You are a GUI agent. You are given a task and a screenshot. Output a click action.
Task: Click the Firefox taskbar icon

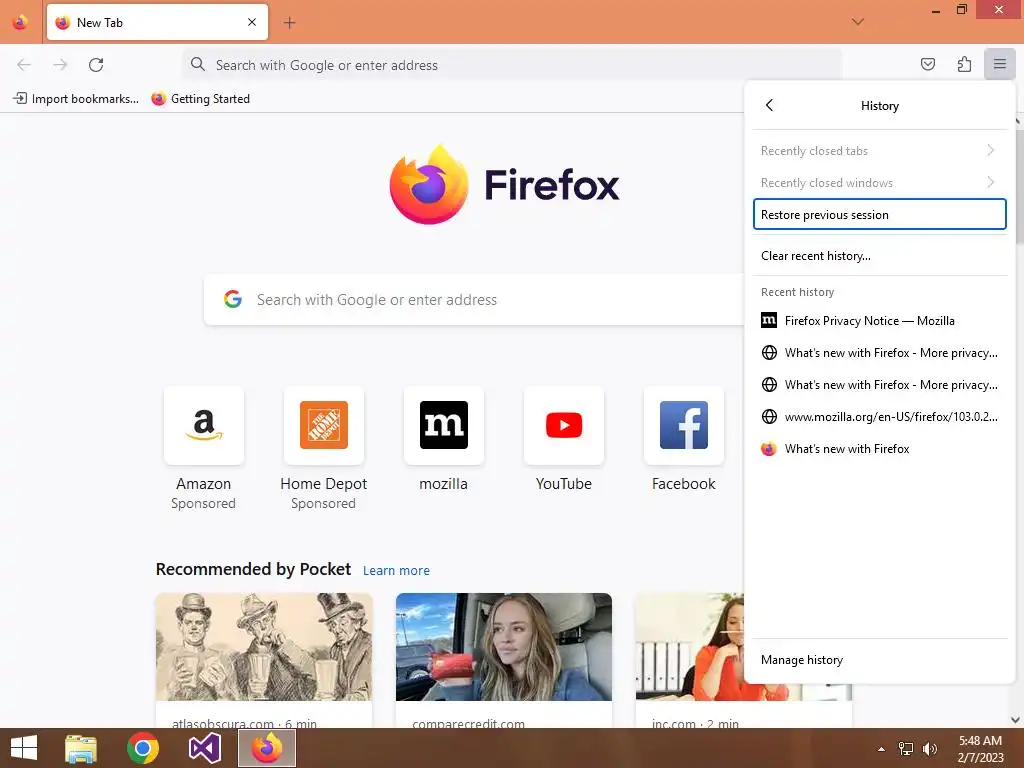tap(266, 748)
